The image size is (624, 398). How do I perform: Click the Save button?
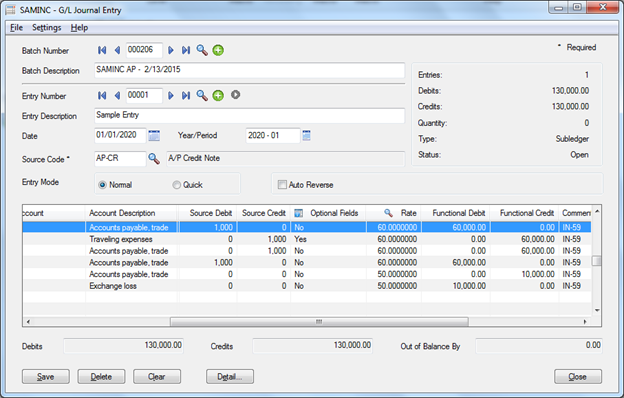click(x=46, y=377)
